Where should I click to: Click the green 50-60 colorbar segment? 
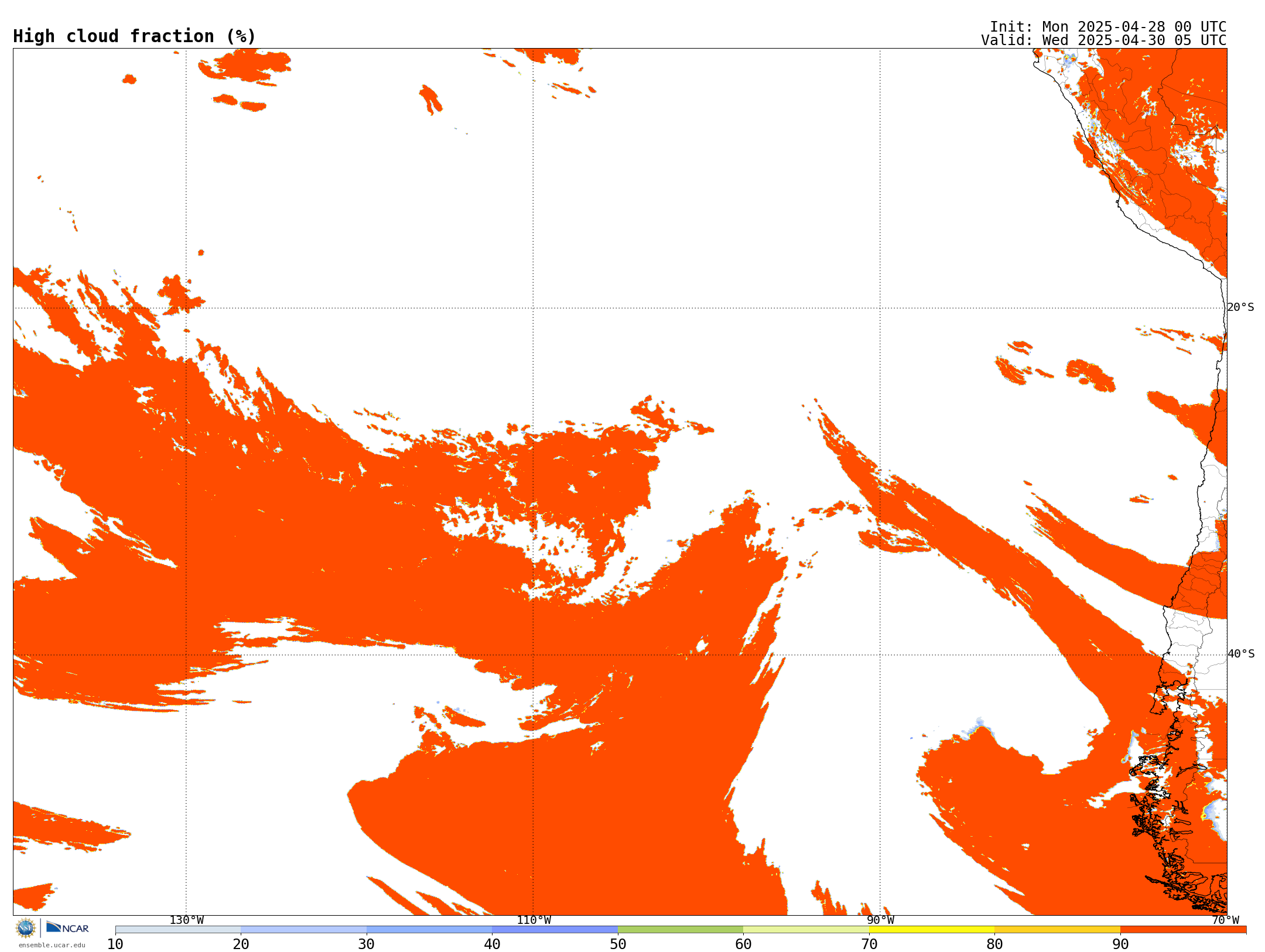tap(681, 930)
